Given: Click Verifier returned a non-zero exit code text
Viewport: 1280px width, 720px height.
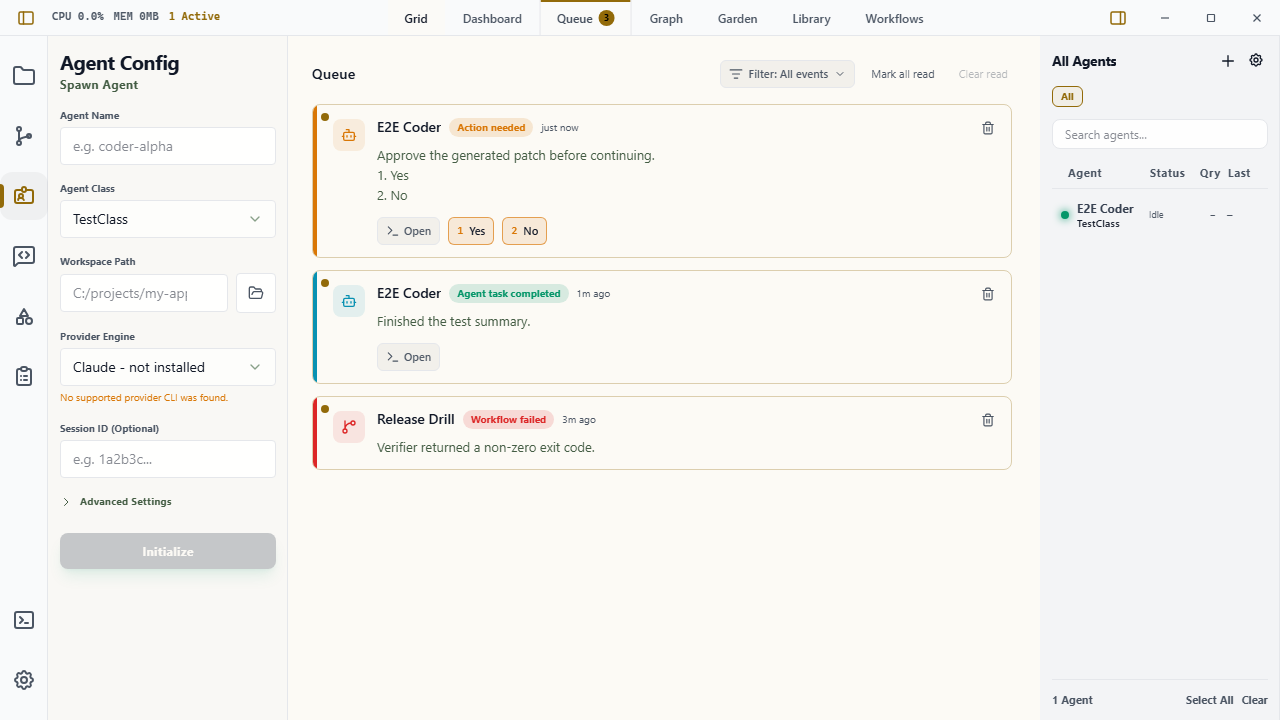Looking at the screenshot, I should click(x=486, y=447).
